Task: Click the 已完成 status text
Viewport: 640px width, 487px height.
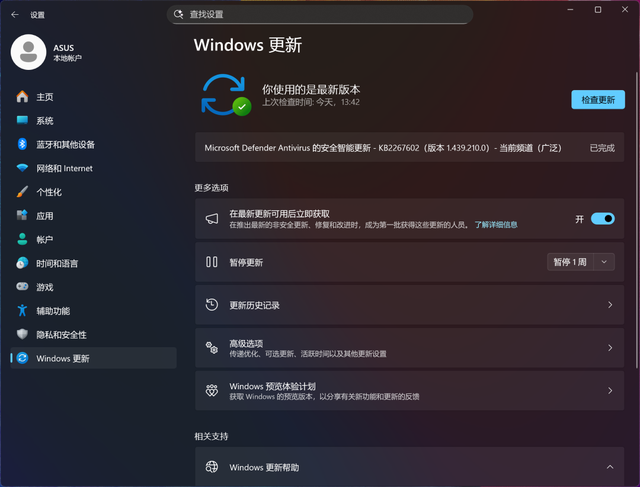Action: (x=602, y=148)
